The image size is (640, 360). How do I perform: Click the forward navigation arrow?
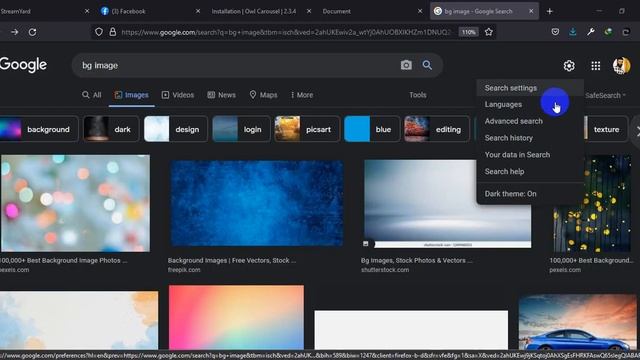tap(15, 32)
